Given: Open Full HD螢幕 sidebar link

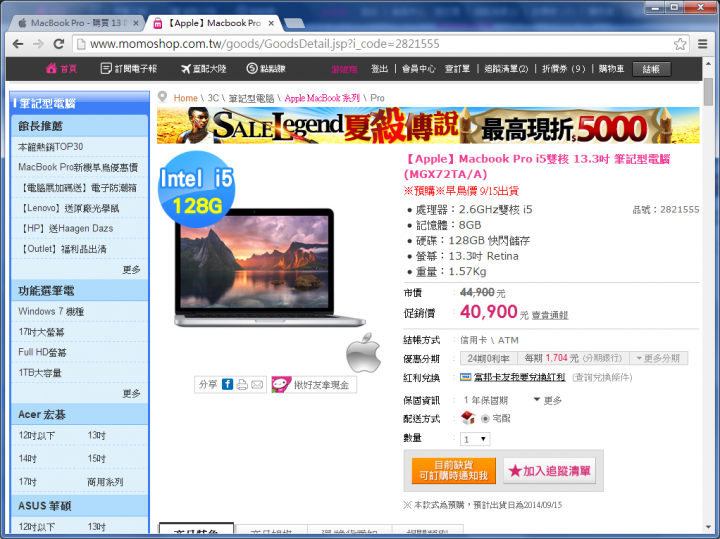Looking at the screenshot, I should click(x=42, y=352).
